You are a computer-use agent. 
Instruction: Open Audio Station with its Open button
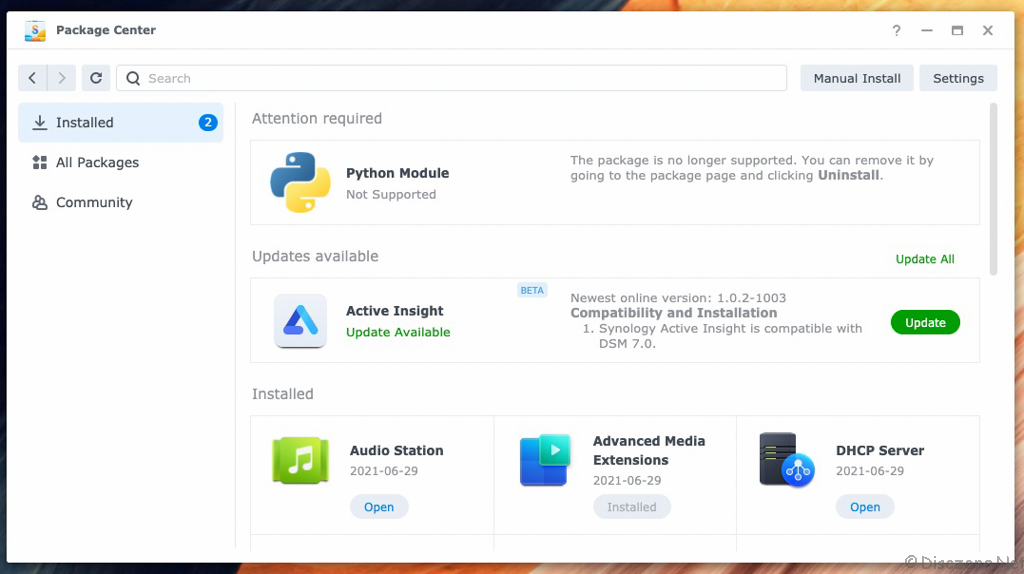point(379,507)
